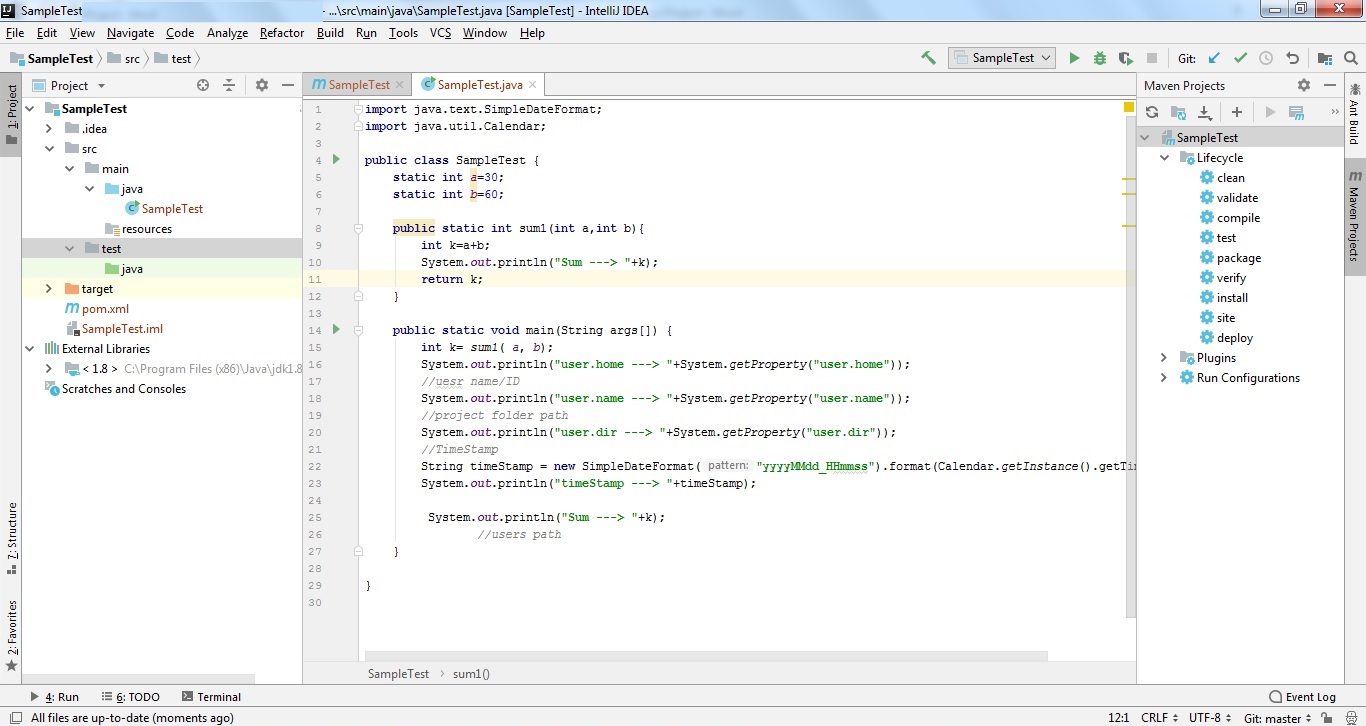Open the run configurations dropdown showing SampleTest
Viewport: 1366px width, 726px height.
click(x=1001, y=57)
